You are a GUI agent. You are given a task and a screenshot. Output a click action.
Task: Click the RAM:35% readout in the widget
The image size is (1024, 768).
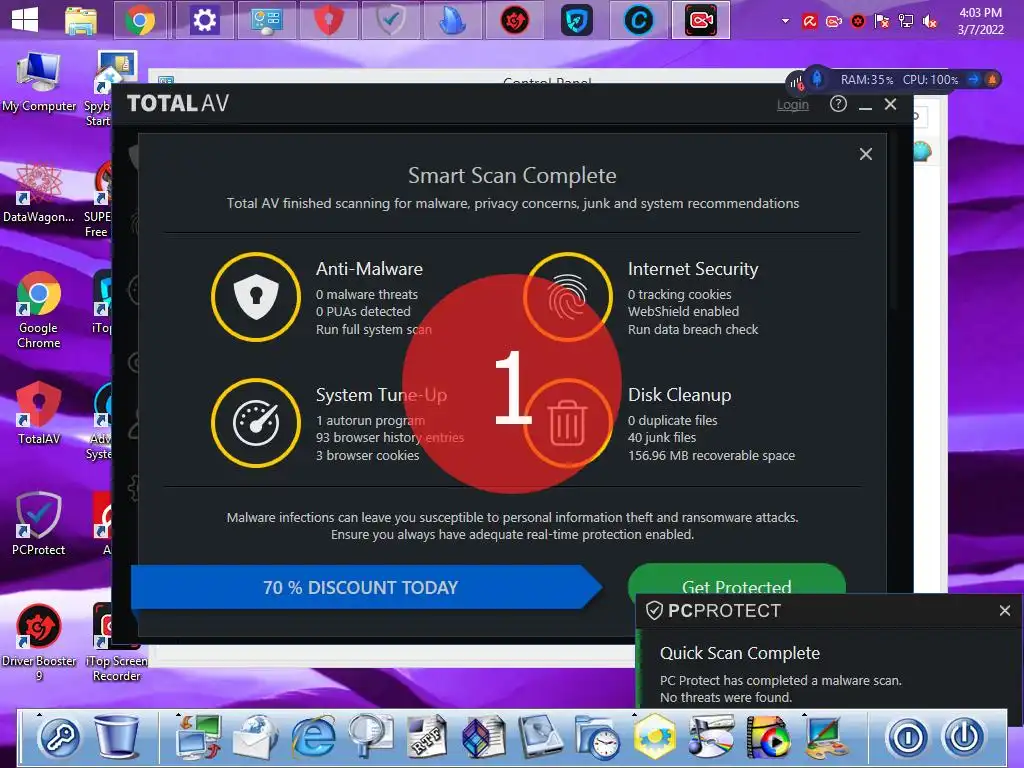[x=867, y=80]
